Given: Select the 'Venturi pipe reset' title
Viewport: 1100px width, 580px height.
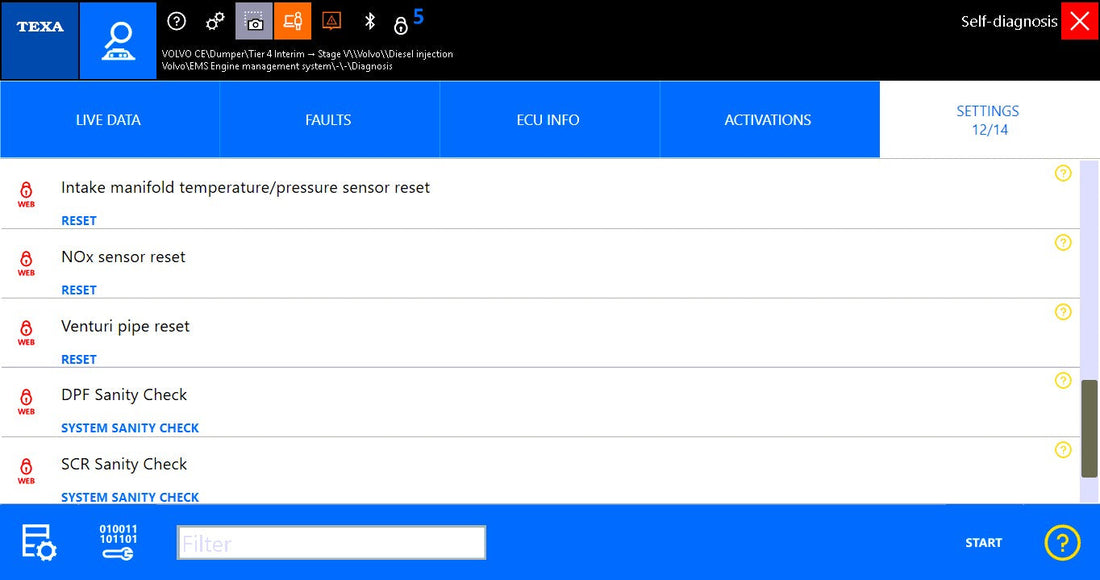Looking at the screenshot, I should 126,327.
